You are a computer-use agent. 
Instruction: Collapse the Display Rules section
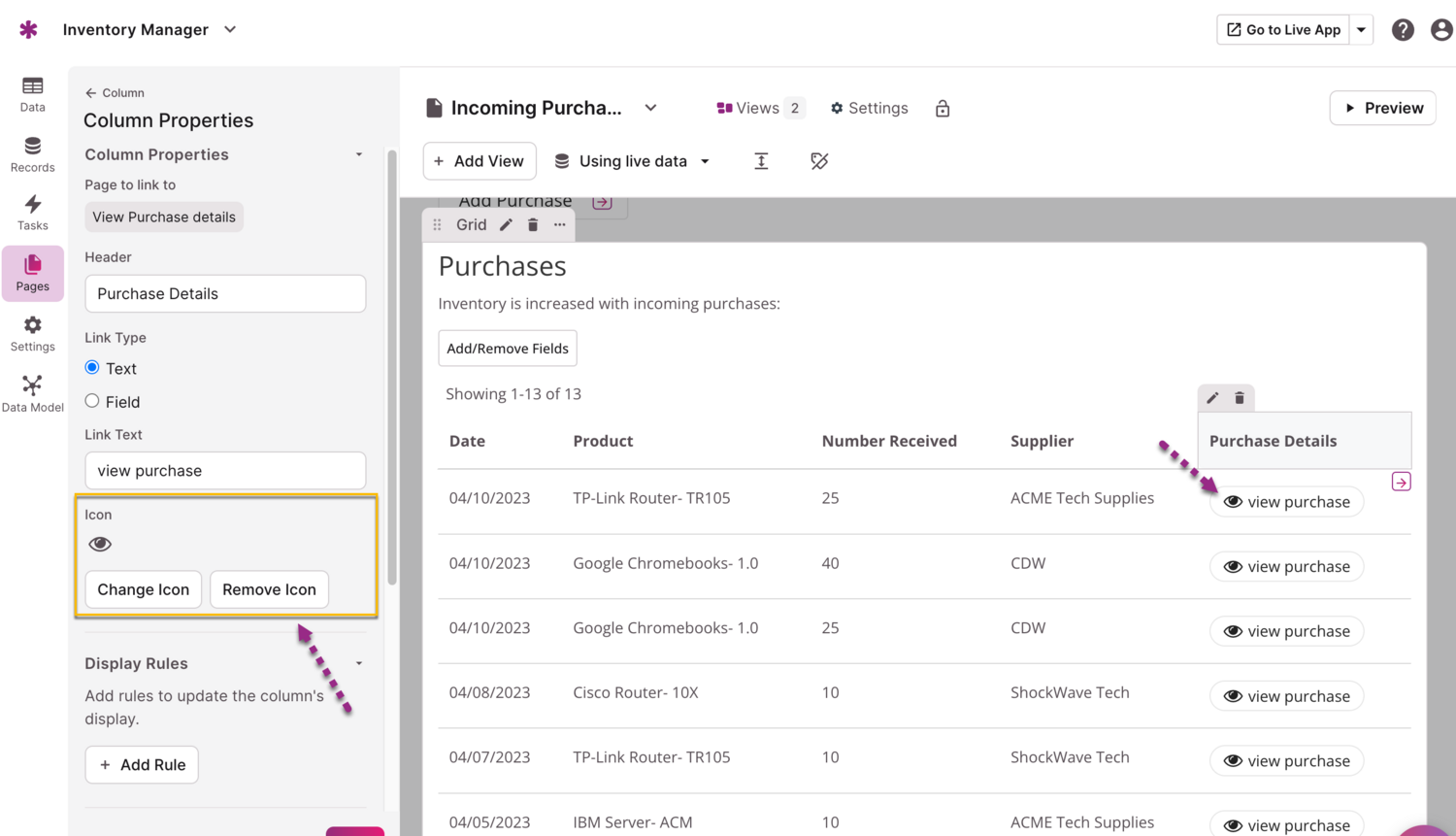359,663
